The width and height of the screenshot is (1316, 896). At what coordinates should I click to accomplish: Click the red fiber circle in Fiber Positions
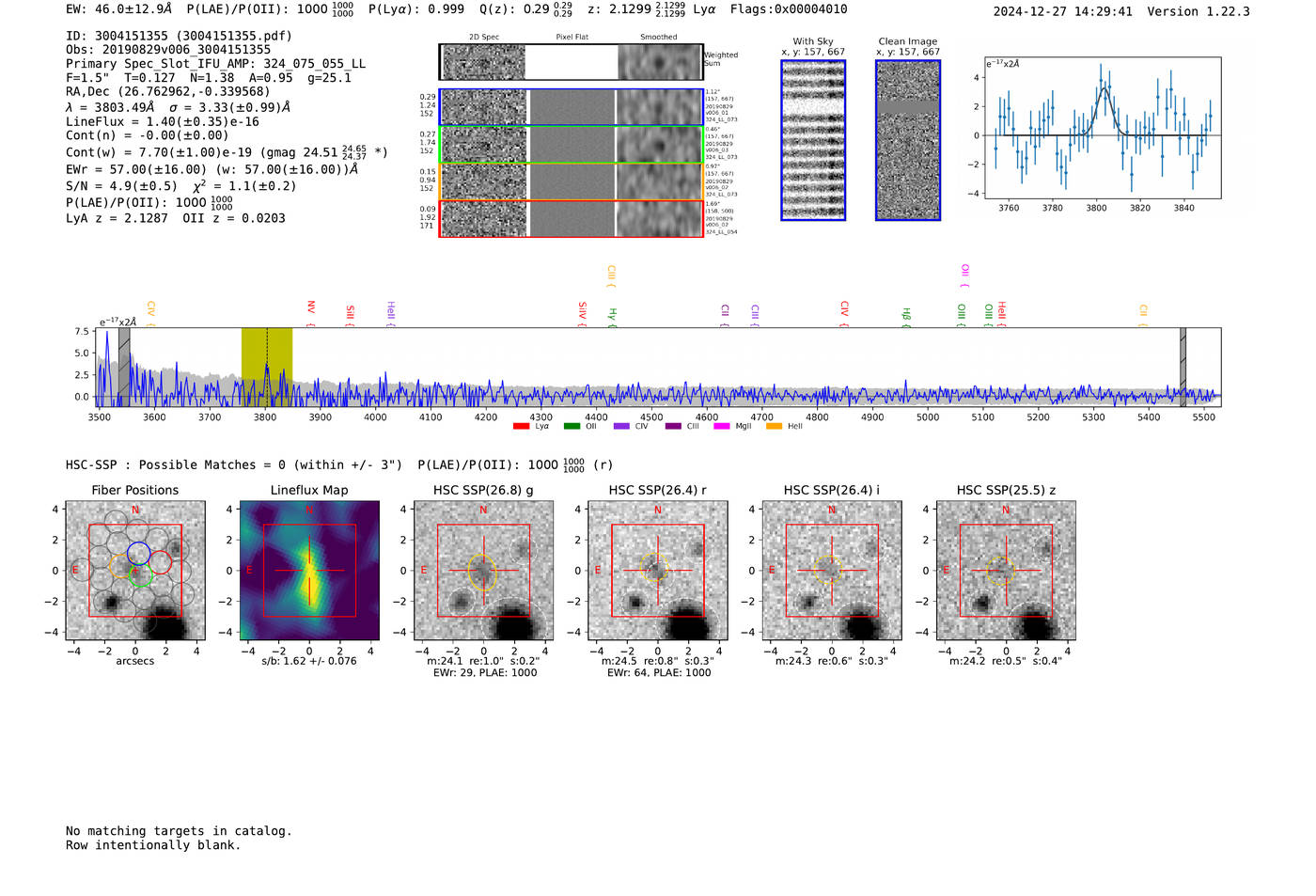point(160,562)
